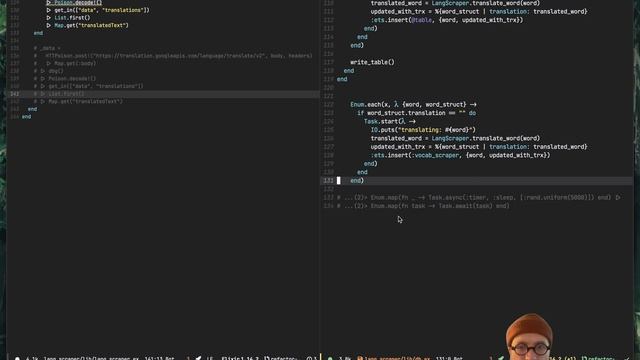
Task: Click the if word_struct.translation == "" do line
Action: click(x=417, y=113)
